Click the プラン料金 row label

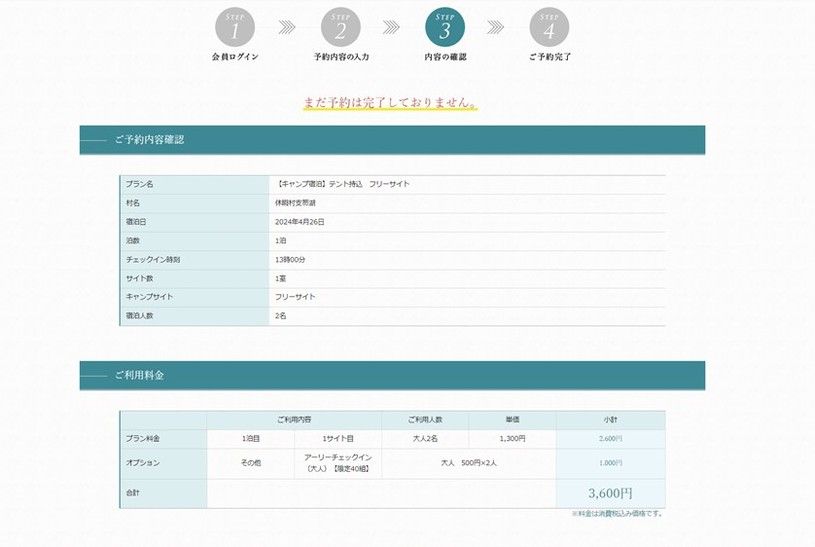coord(143,439)
